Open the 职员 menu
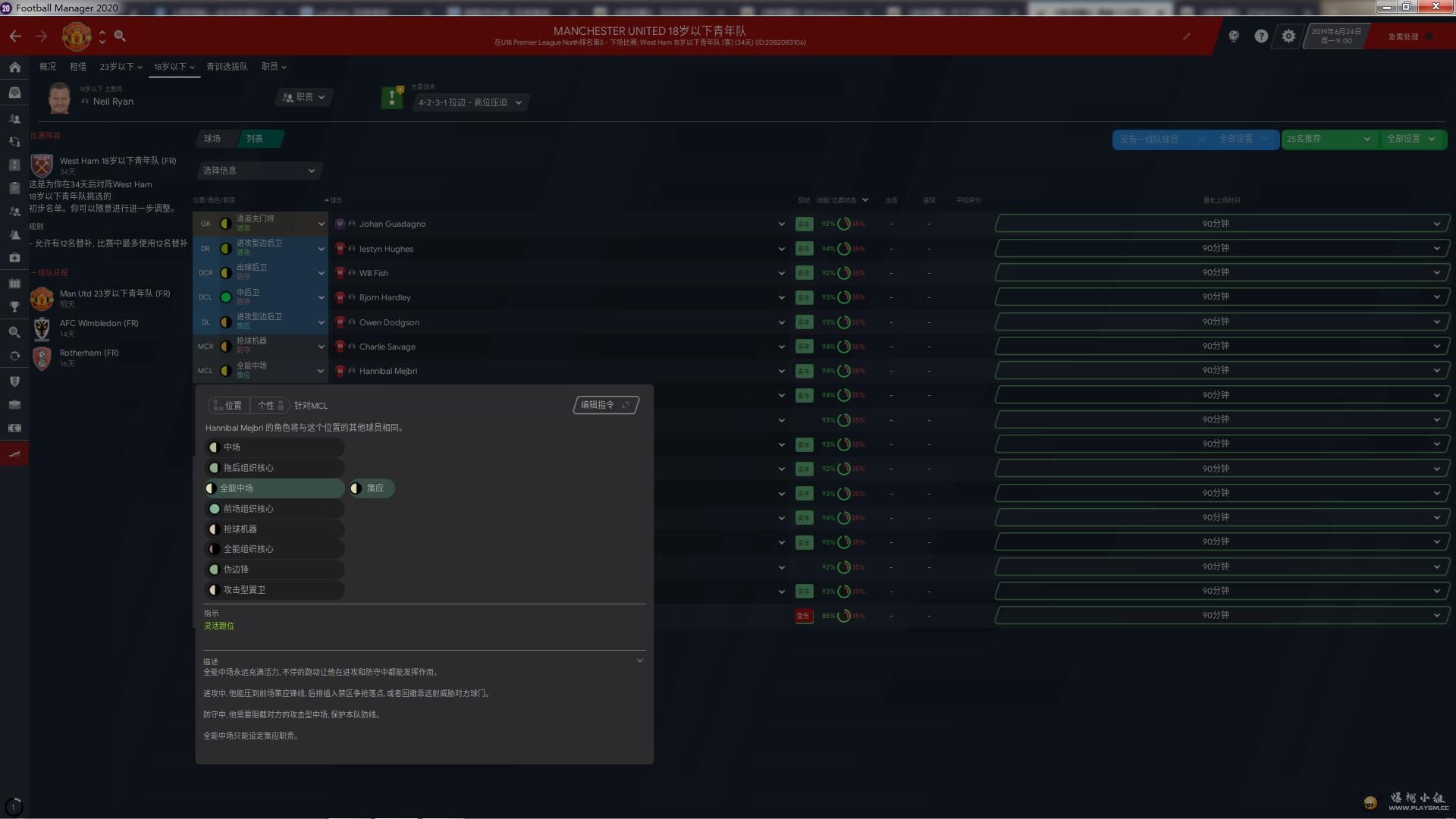 pos(274,67)
